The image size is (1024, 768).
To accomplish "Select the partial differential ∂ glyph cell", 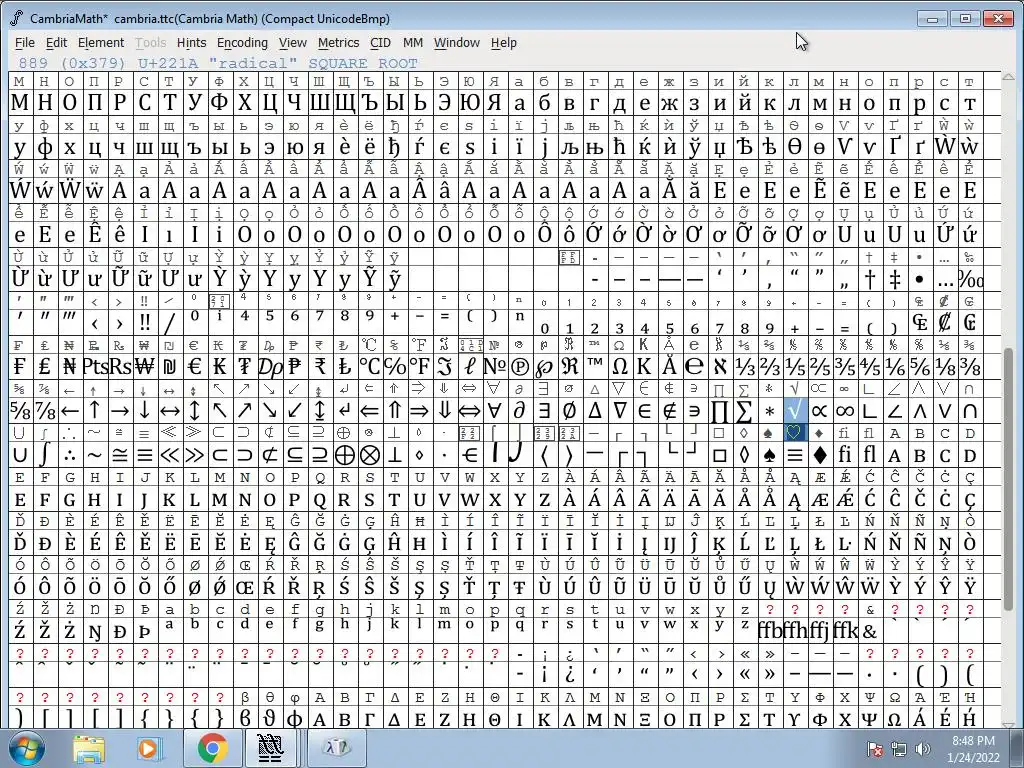I will 519,411.
